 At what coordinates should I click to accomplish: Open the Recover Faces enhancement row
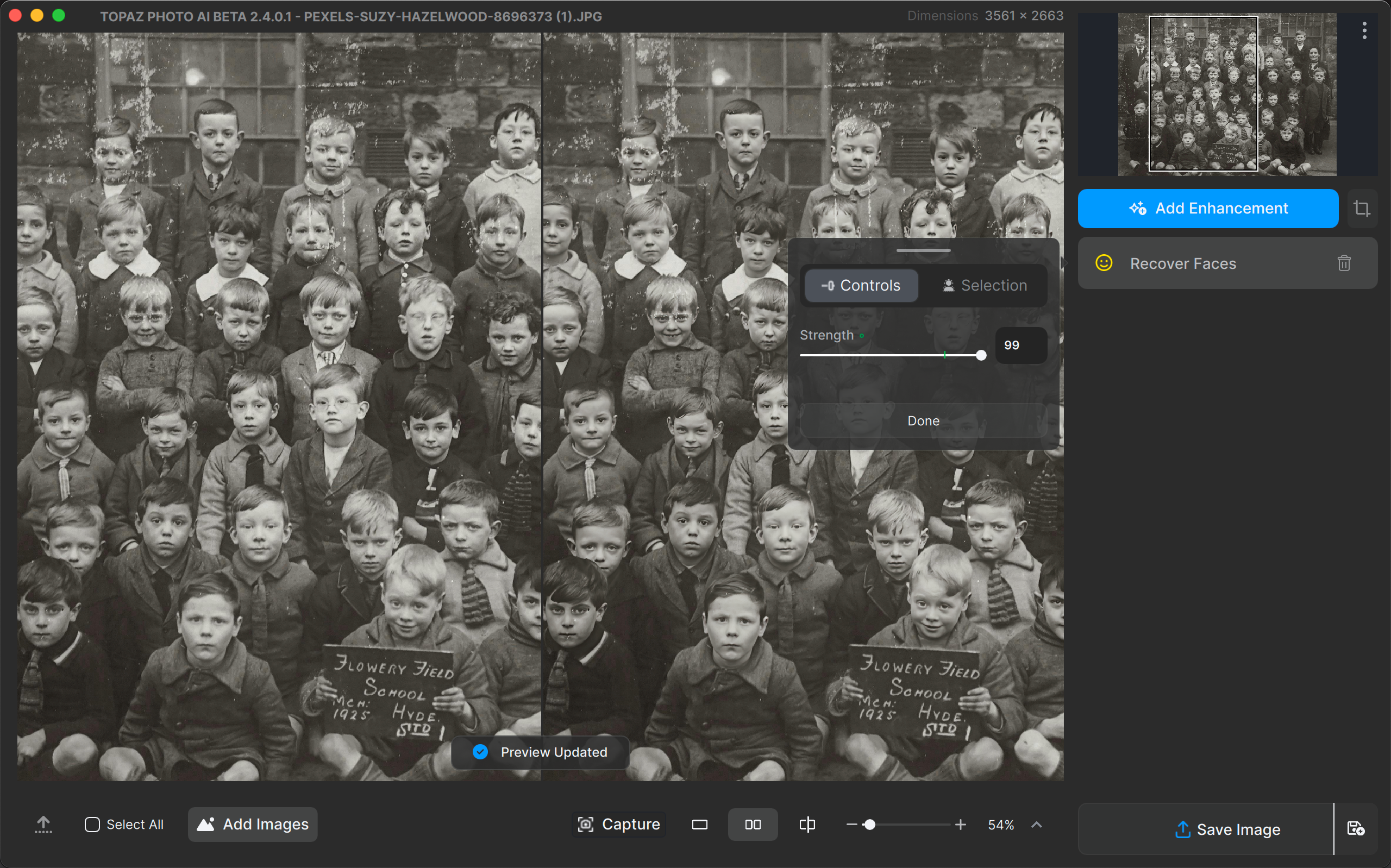tap(1182, 263)
